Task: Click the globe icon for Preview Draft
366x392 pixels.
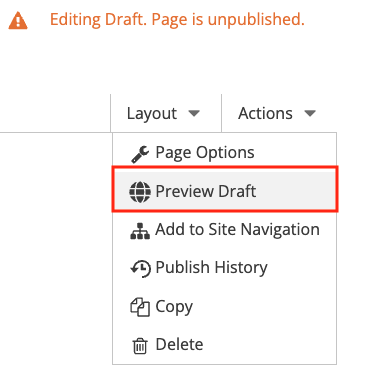Action: pyautogui.click(x=140, y=192)
